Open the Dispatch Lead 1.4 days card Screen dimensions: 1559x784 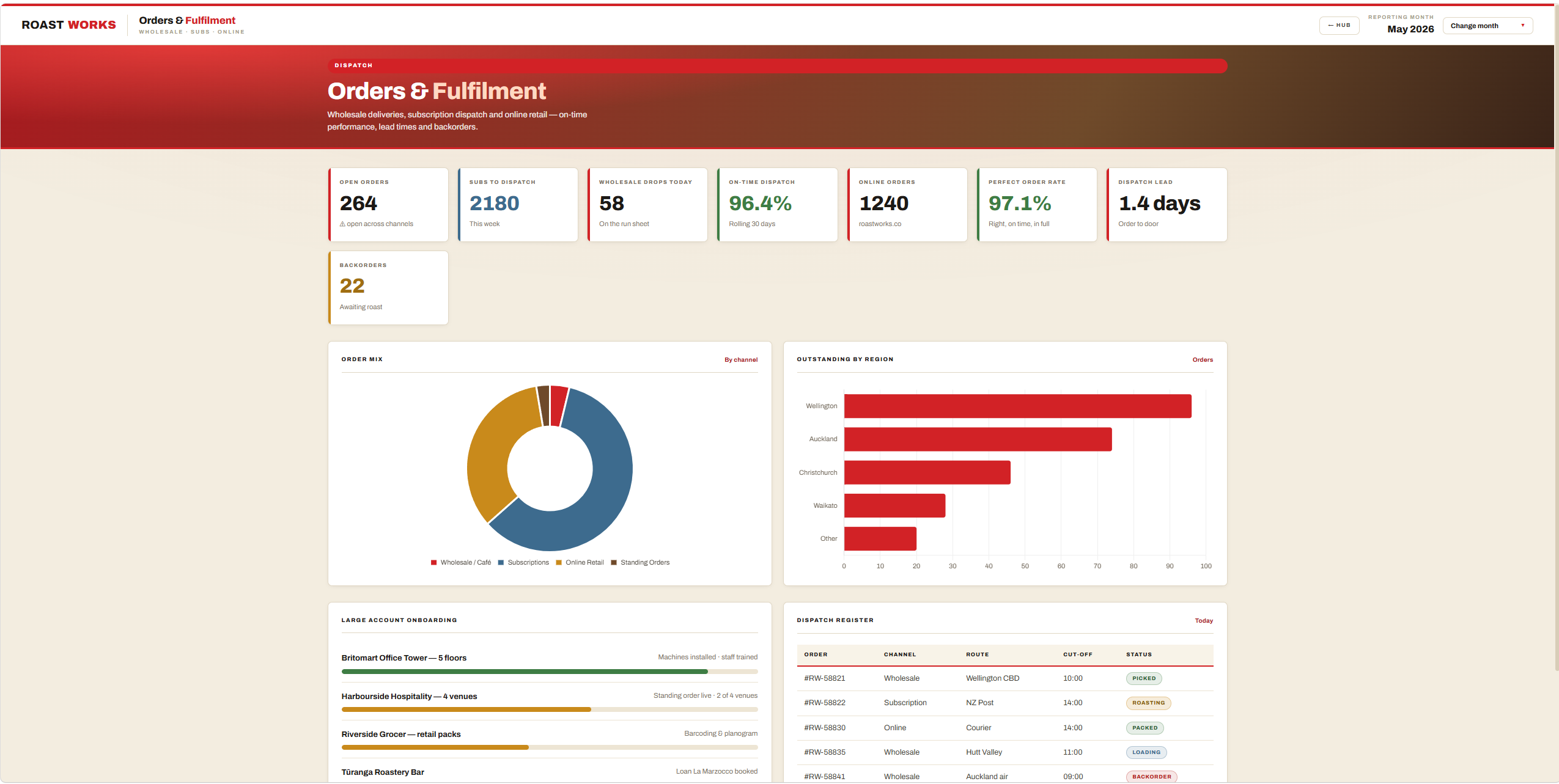point(1167,205)
